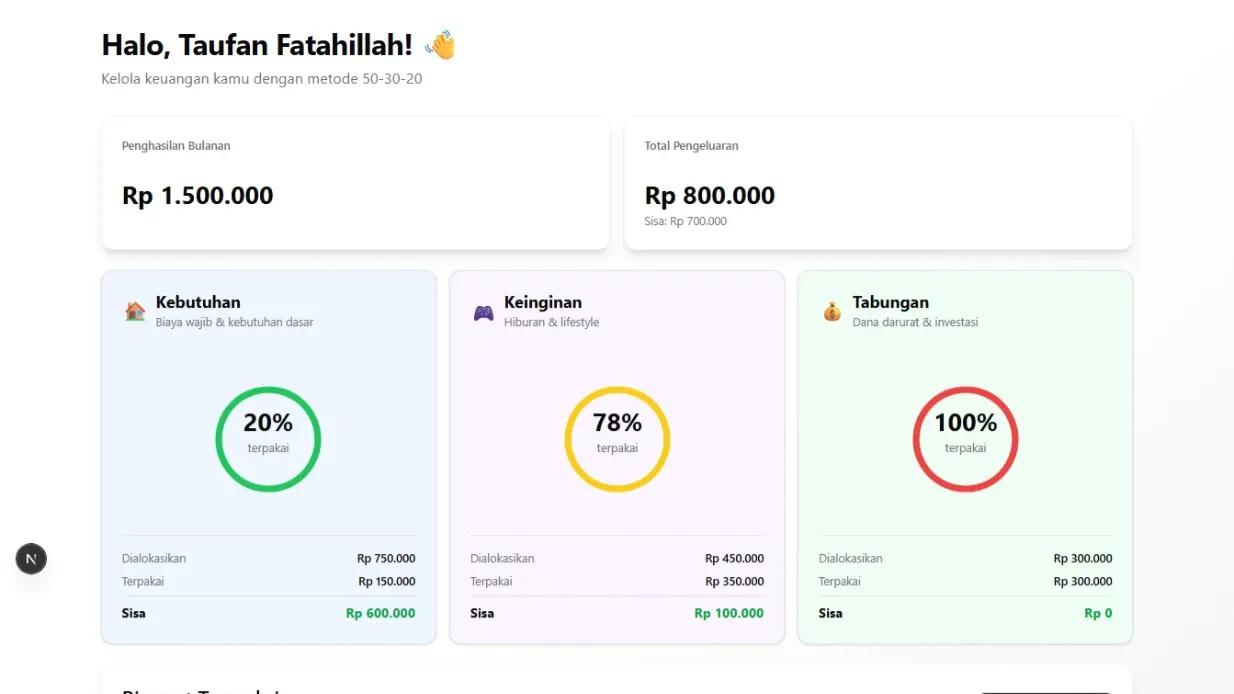Click the Sisa Rp 700.000 text
Viewport: 1234px width, 694px height.
[x=686, y=221]
